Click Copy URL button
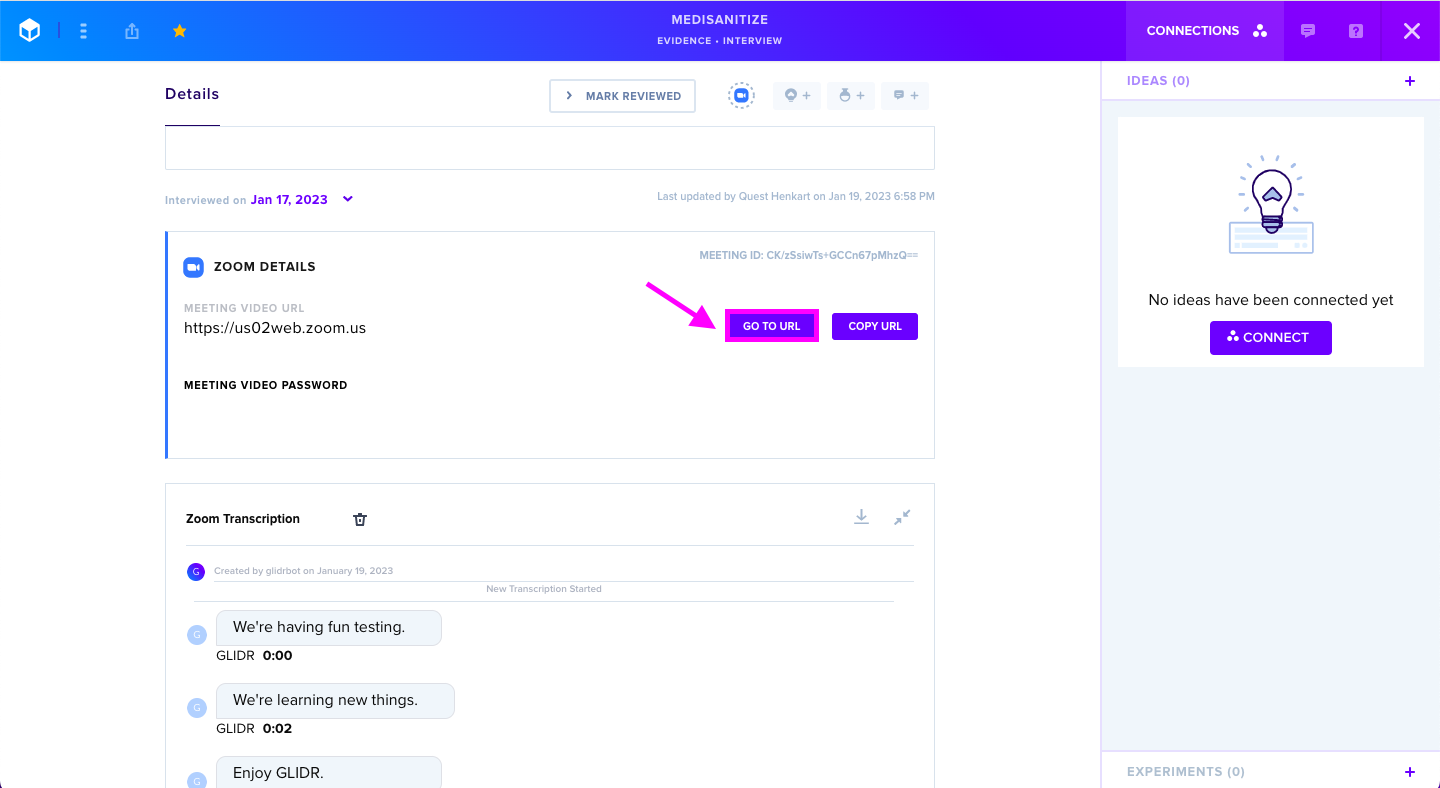1440x788 pixels. pyautogui.click(x=875, y=326)
